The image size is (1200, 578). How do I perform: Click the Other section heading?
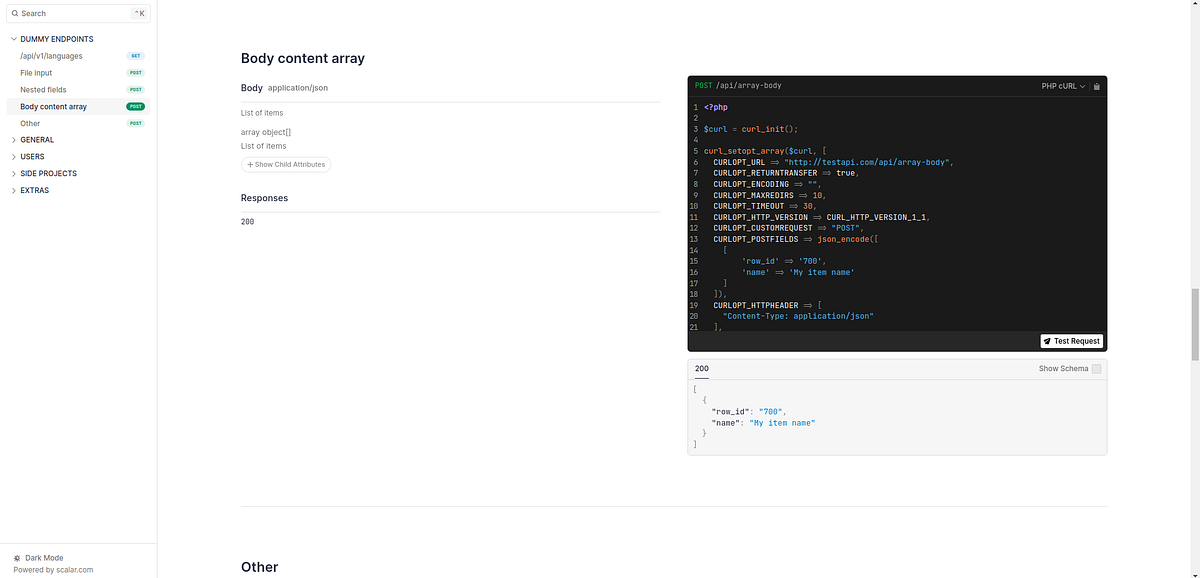pos(260,567)
